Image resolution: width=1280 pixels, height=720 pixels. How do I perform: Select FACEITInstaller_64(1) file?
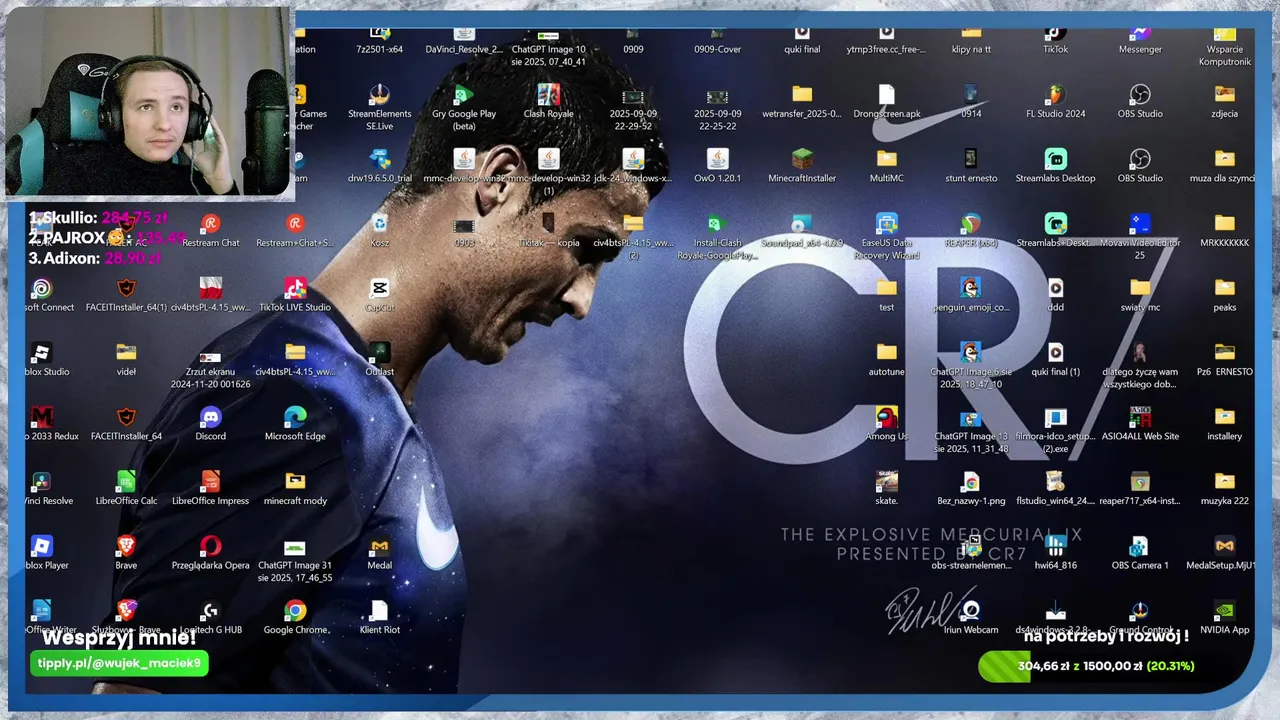click(126, 294)
